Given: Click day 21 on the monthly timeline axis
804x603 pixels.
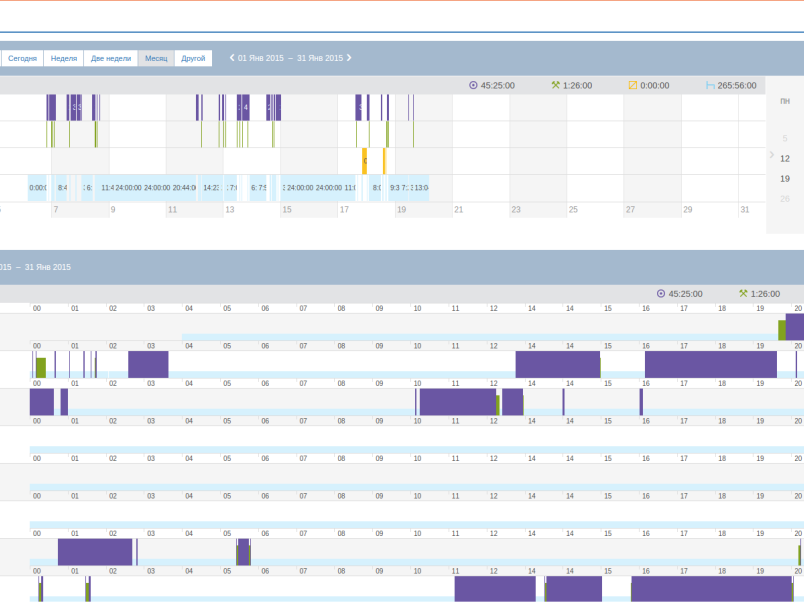Looking at the screenshot, I should [459, 210].
